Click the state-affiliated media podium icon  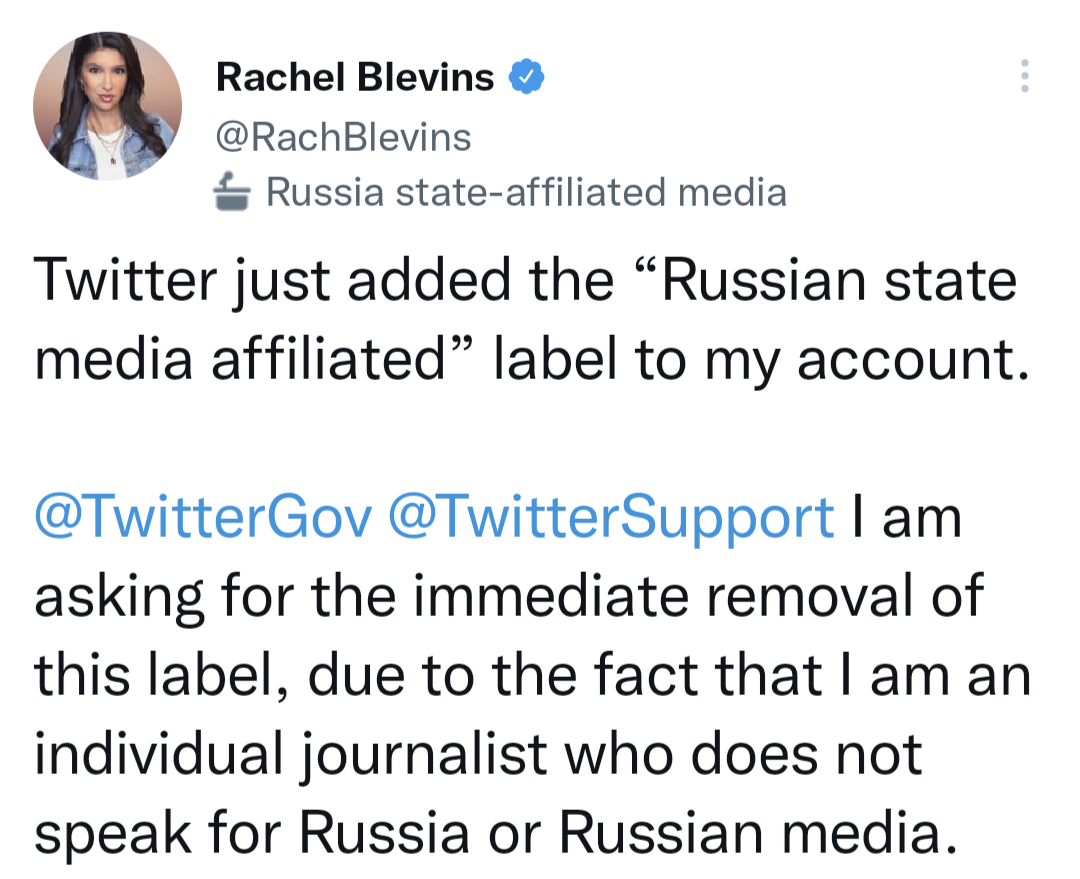[x=234, y=192]
